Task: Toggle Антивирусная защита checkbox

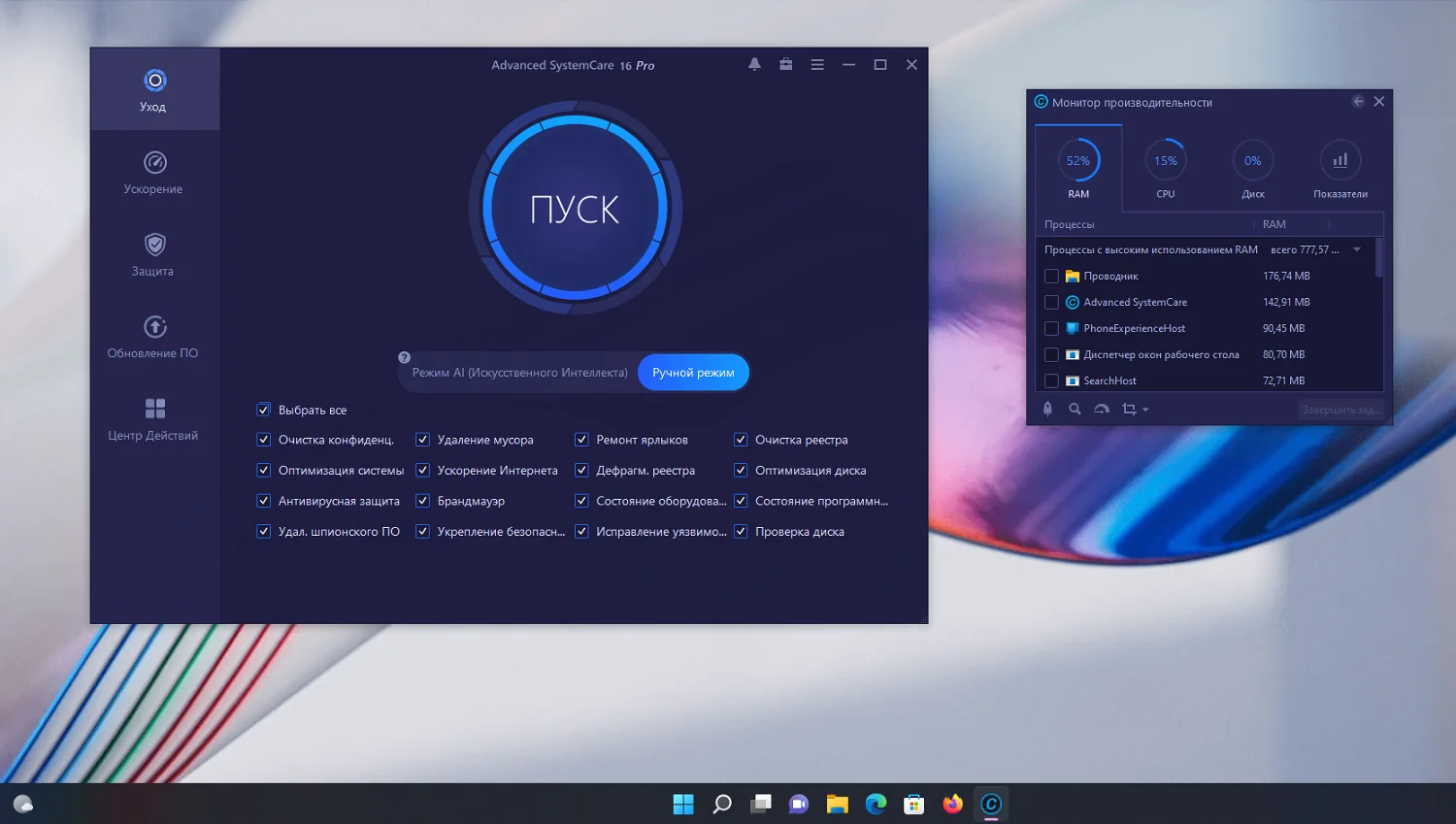Action: click(263, 501)
